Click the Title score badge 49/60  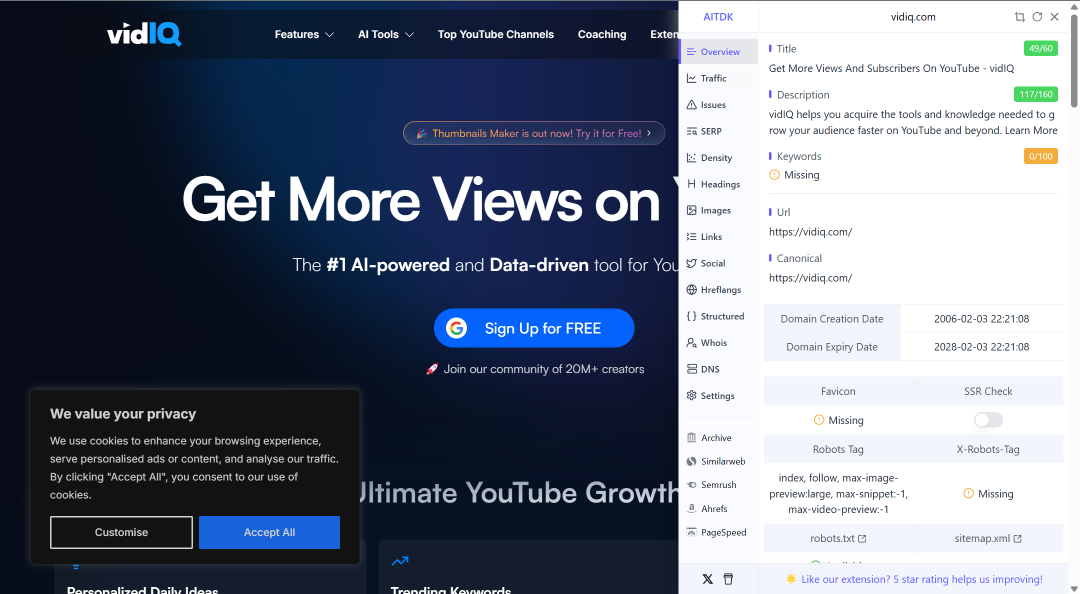tap(1040, 48)
